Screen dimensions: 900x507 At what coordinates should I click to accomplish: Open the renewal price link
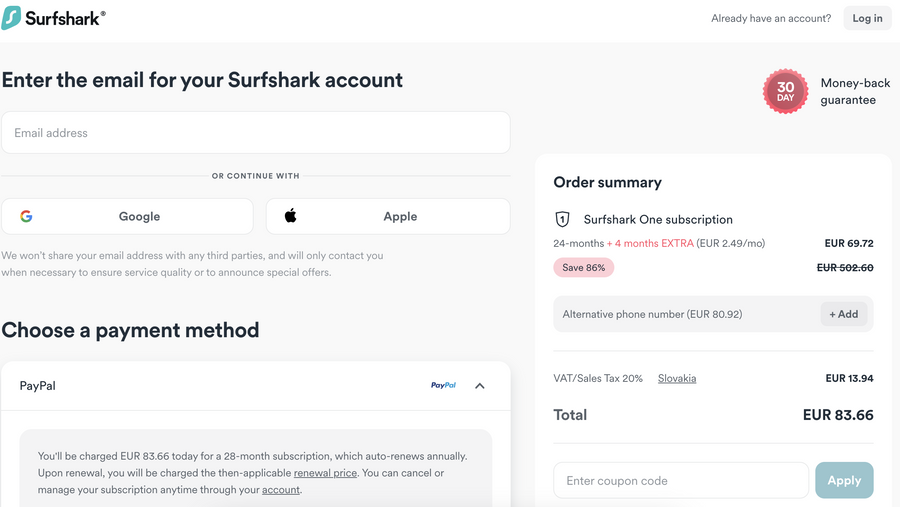tap(325, 473)
